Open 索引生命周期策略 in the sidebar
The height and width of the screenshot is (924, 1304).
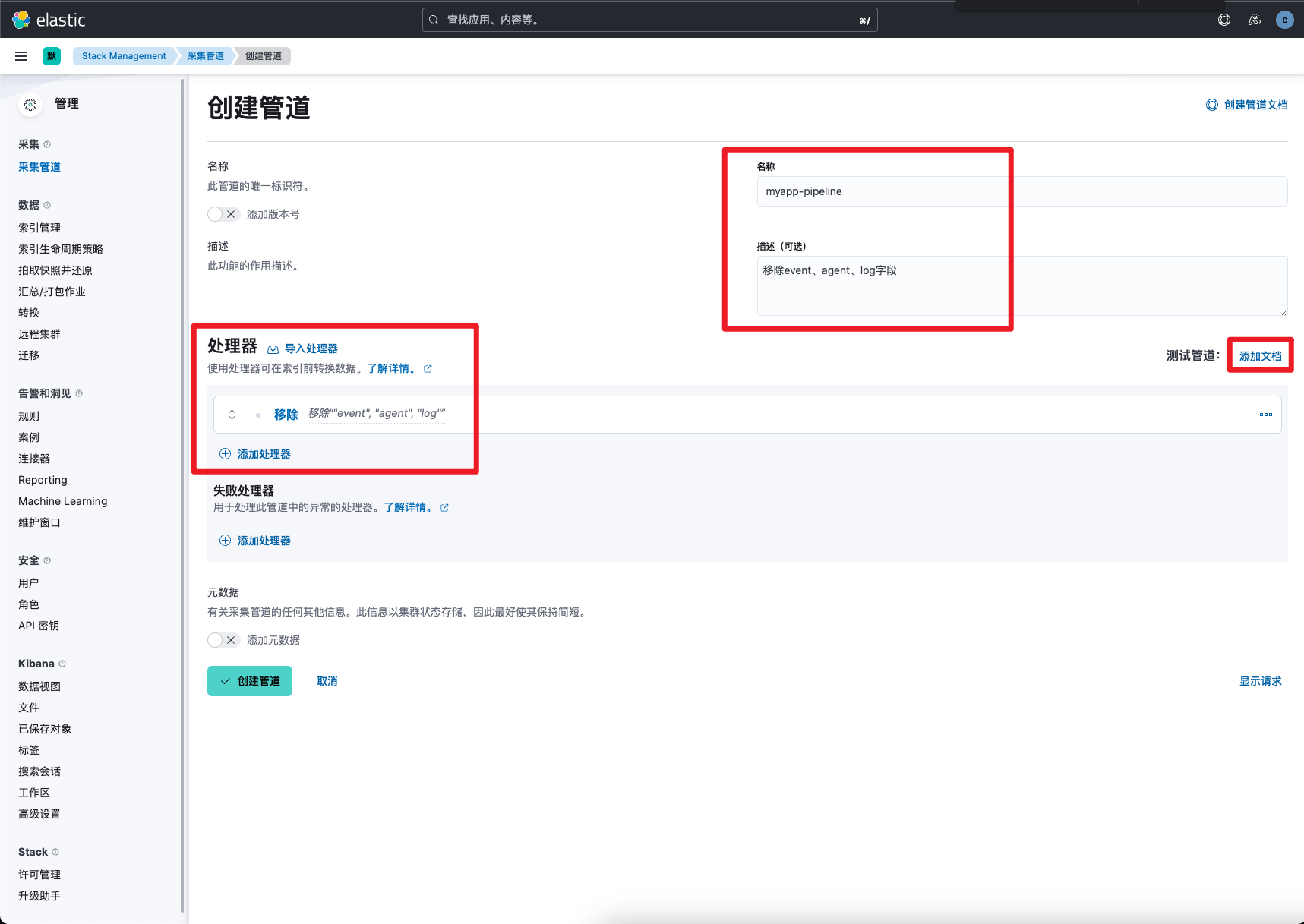click(x=61, y=249)
